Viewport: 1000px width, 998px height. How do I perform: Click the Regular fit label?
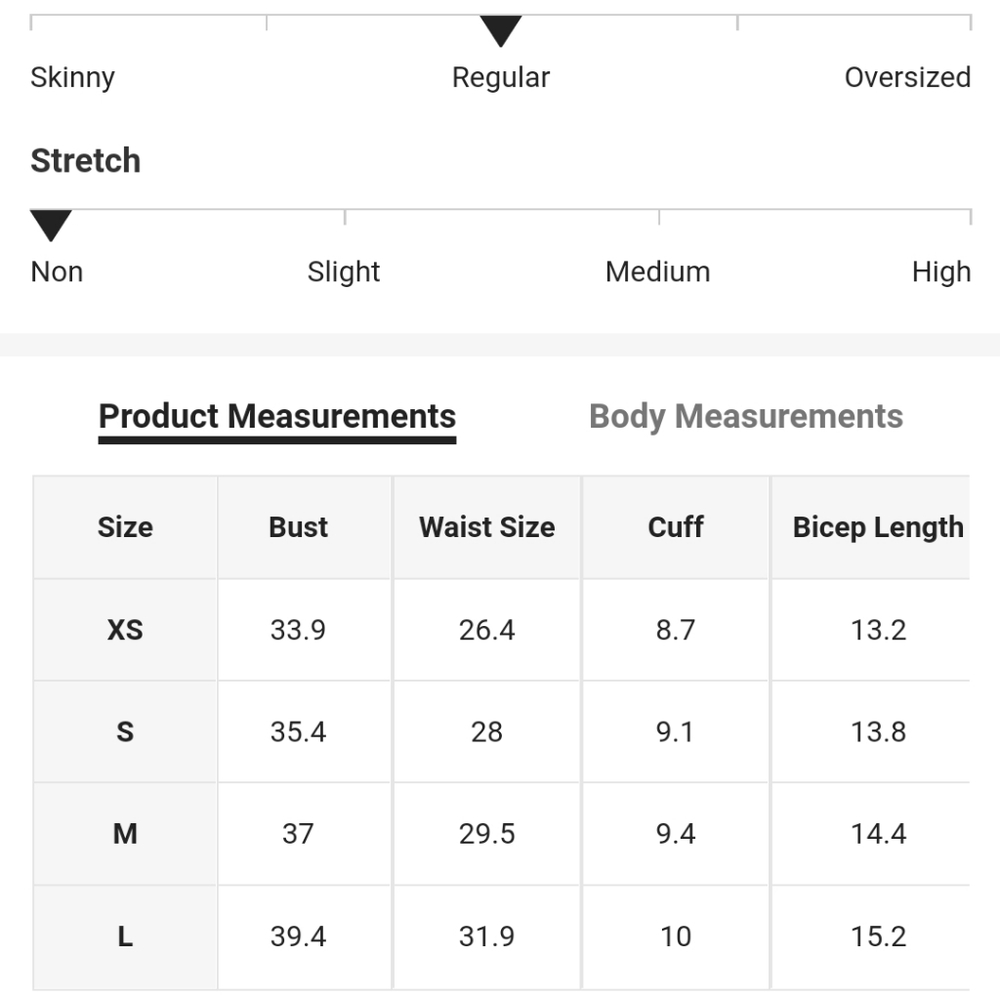pos(501,78)
